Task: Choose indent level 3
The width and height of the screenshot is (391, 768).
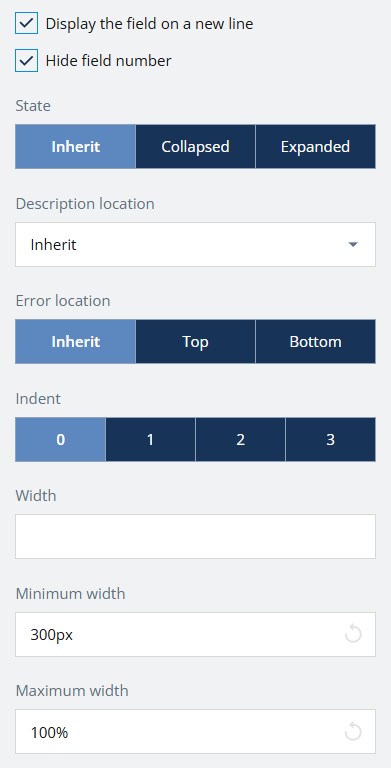Action: coord(331,439)
